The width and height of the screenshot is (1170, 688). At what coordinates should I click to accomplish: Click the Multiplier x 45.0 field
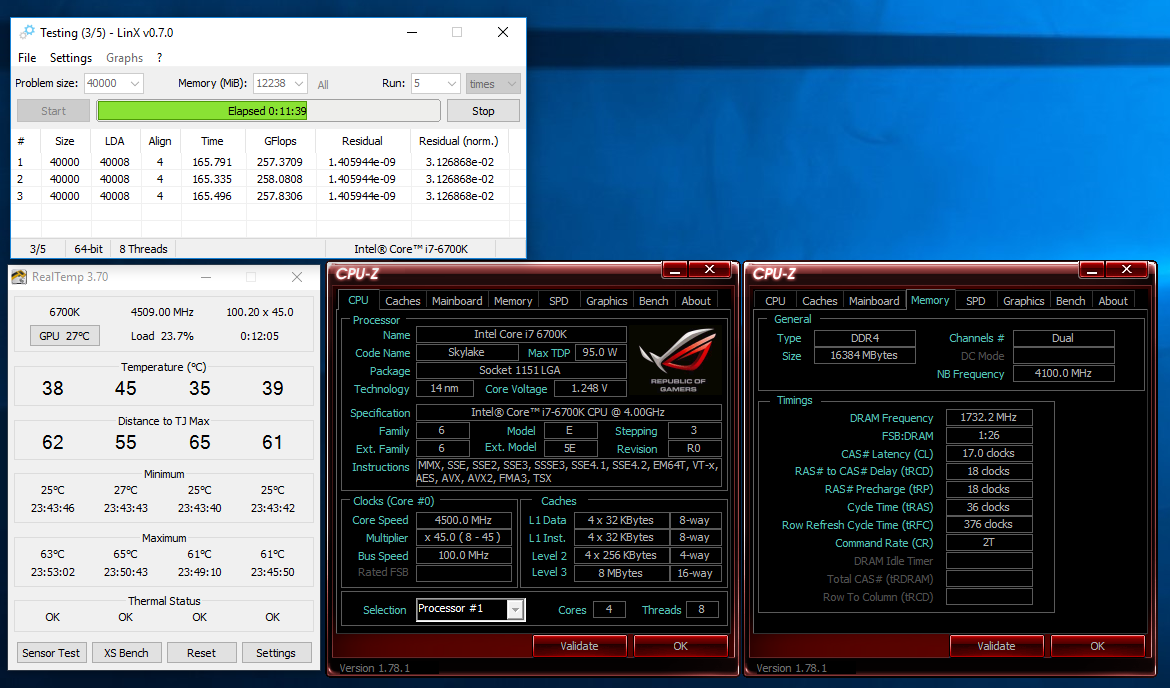[x=463, y=537]
